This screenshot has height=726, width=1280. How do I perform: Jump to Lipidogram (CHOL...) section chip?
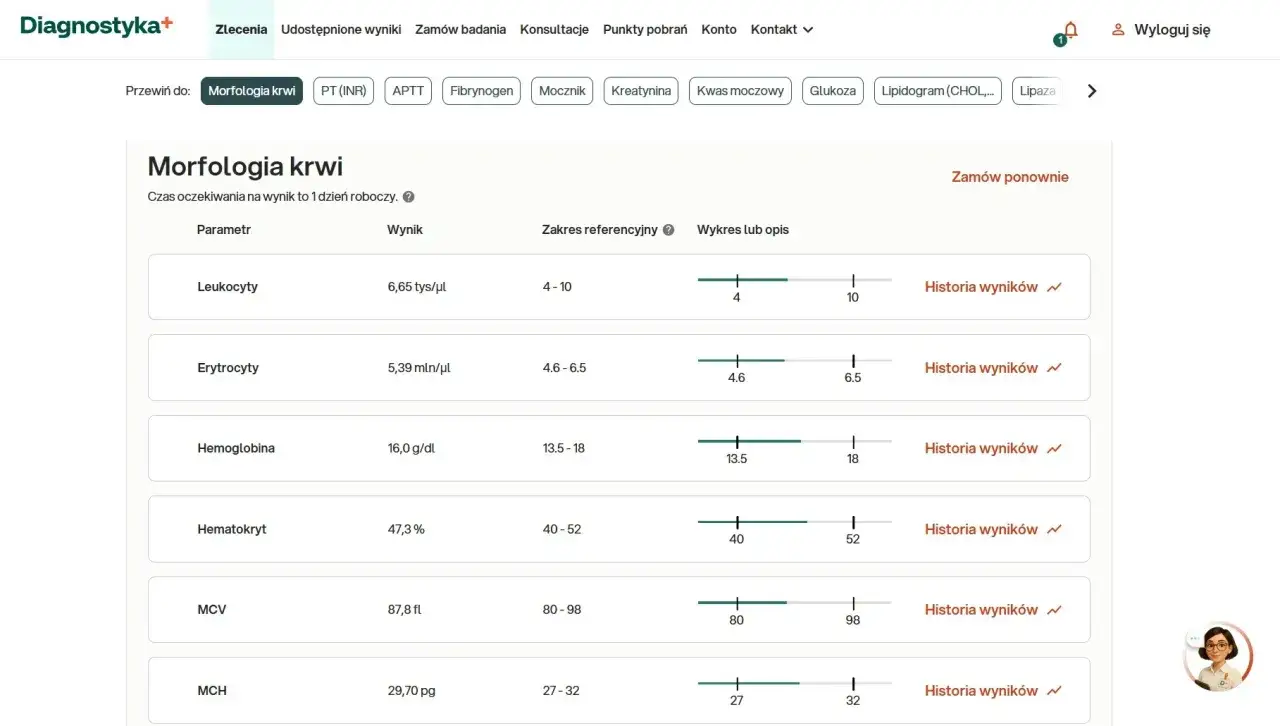937,91
